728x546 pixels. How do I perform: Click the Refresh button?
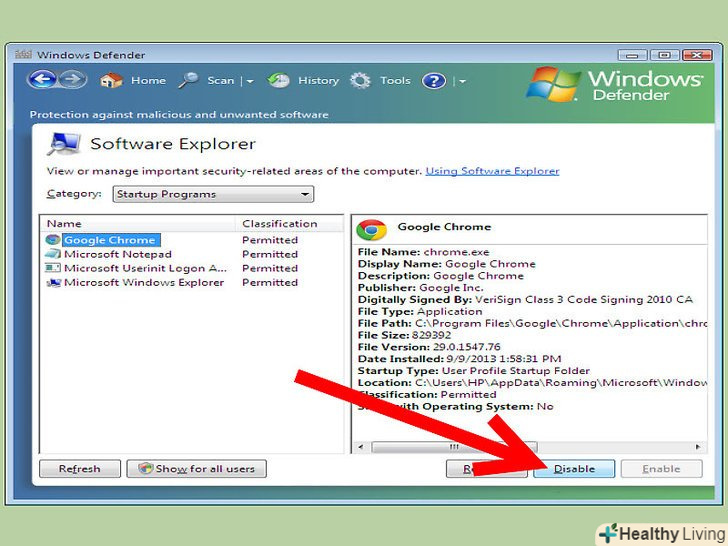pos(80,468)
